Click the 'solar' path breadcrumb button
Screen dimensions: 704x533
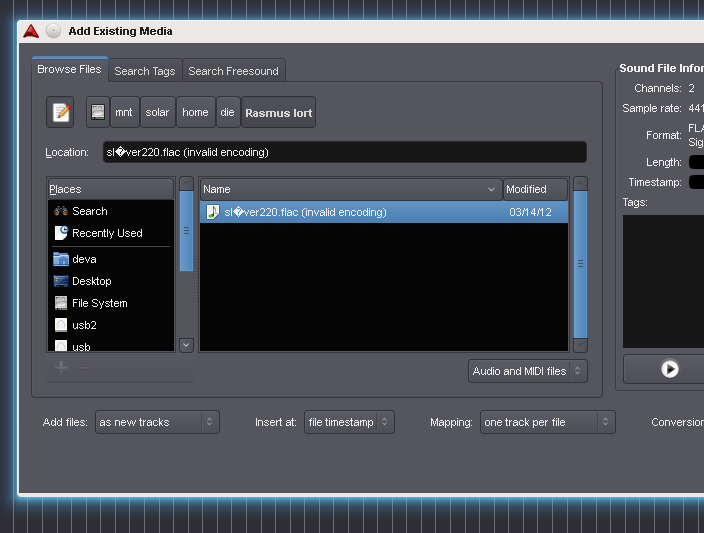coord(157,113)
